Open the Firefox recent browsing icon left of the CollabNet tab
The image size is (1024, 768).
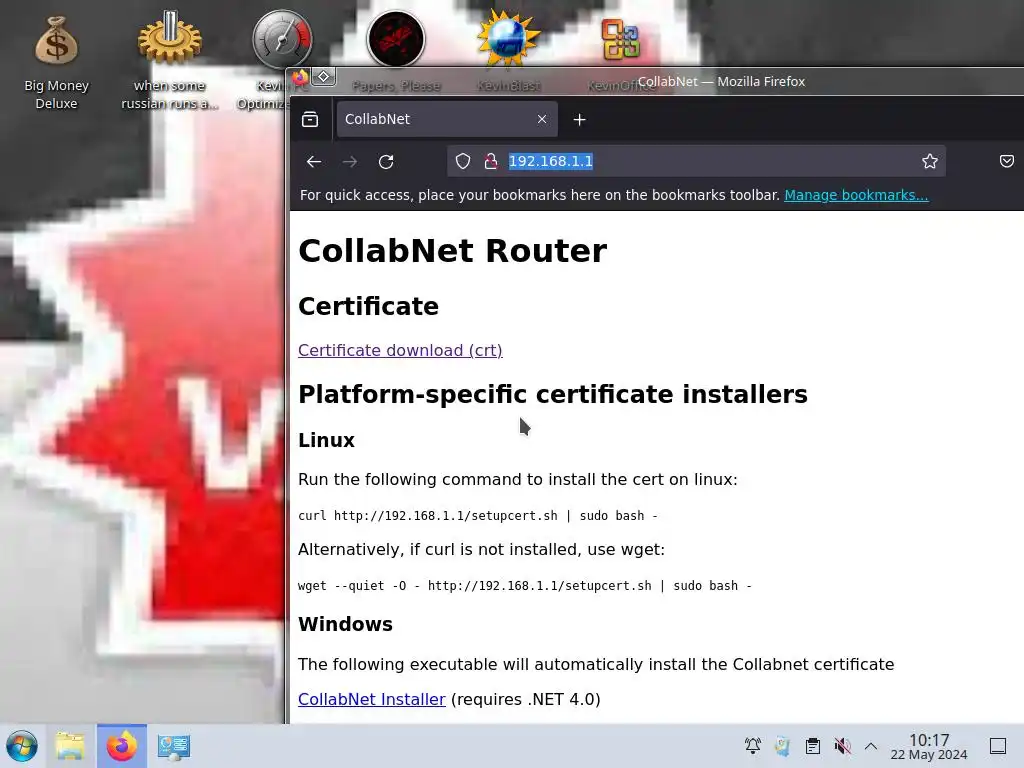point(310,120)
